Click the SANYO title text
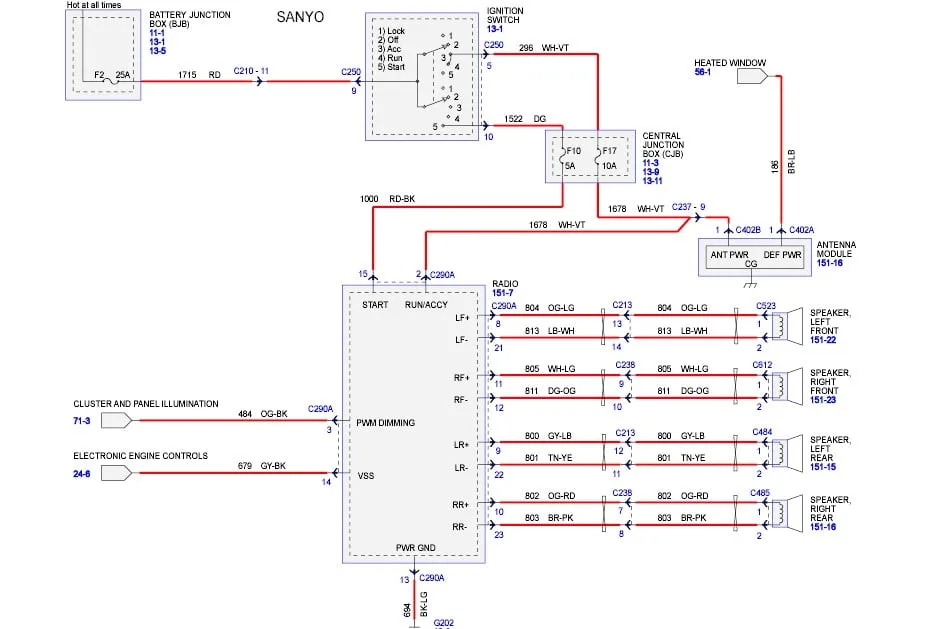Image resolution: width=926 pixels, height=629 pixels. click(300, 17)
